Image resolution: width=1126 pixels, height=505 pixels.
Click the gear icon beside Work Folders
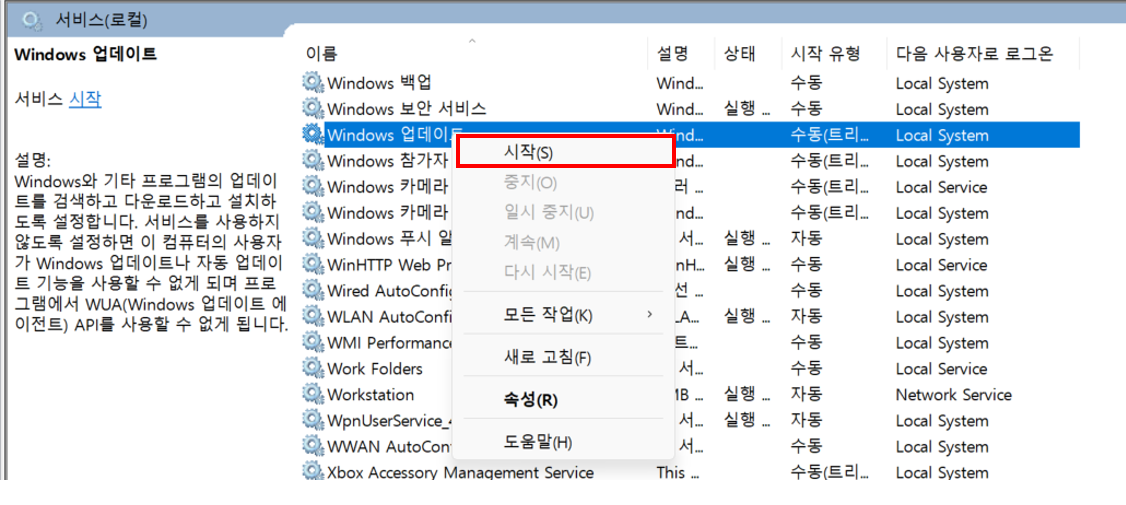312,369
